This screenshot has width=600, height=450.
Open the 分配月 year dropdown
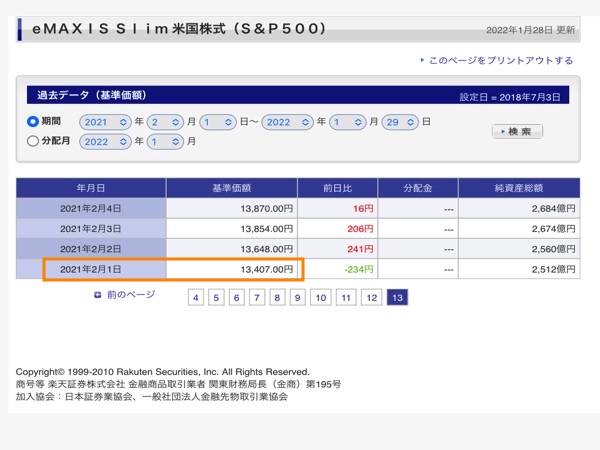coord(104,142)
